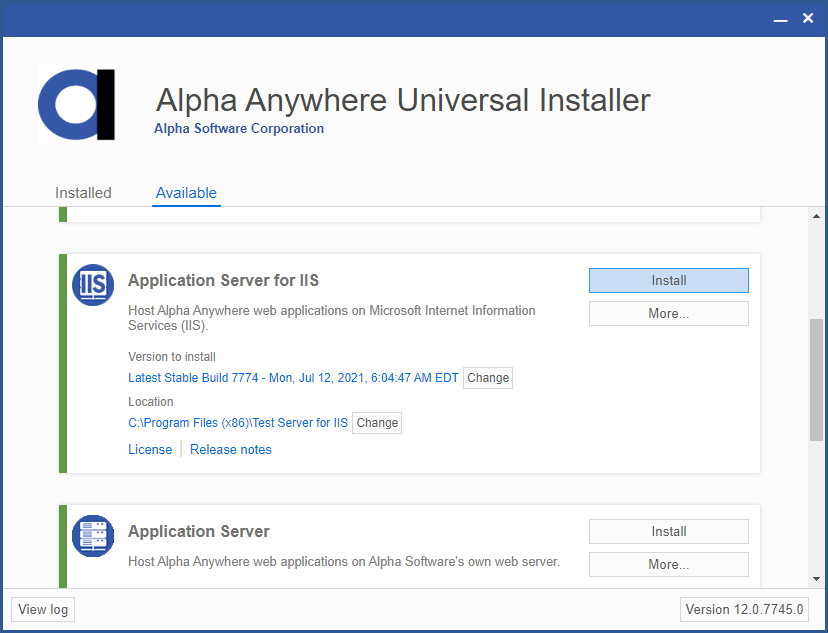Screen dimensions: 828x633
Task: Click the vertical scrollbar thumb
Action: [816, 380]
